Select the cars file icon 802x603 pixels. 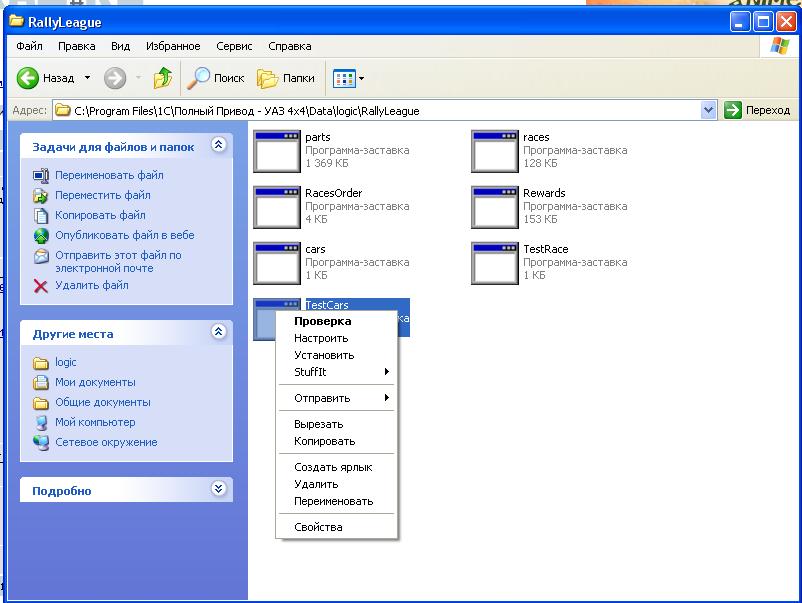(277, 263)
